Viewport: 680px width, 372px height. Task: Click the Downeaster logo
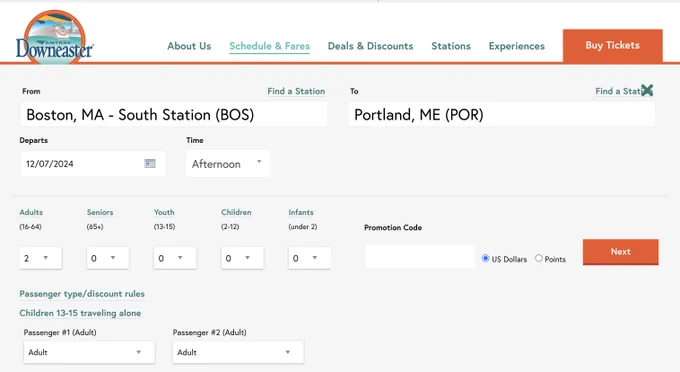(x=55, y=38)
